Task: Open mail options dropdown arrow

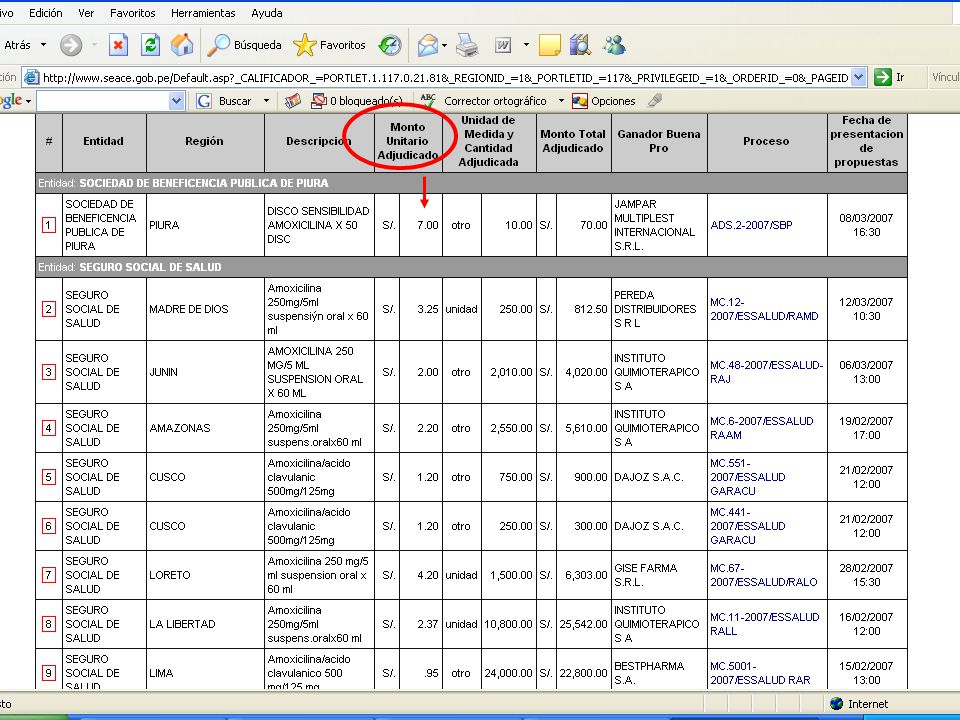Action: point(444,45)
